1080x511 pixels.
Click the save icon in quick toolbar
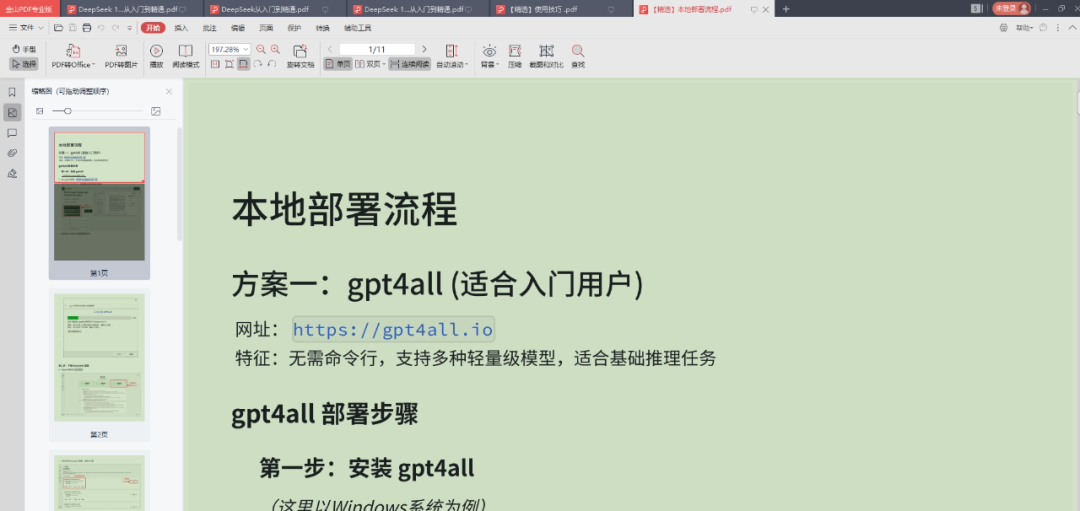click(72, 28)
